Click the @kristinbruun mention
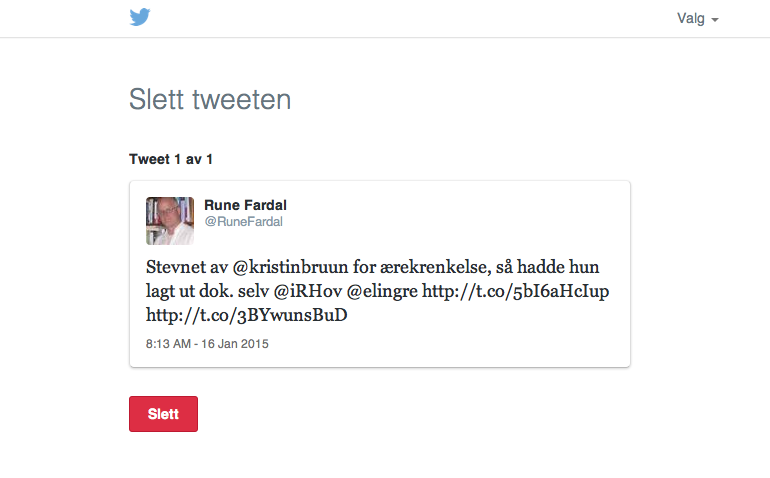The width and height of the screenshot is (770, 478). click(290, 267)
